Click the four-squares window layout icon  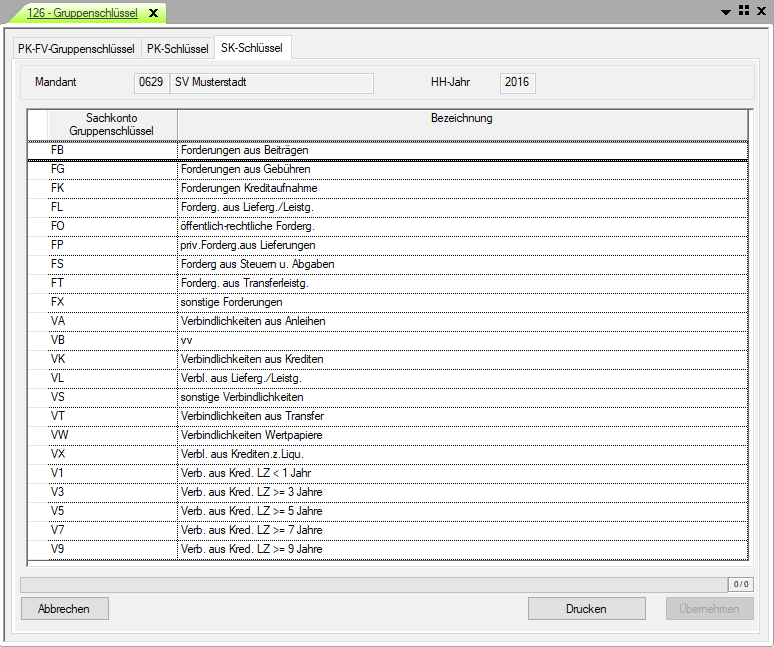744,10
